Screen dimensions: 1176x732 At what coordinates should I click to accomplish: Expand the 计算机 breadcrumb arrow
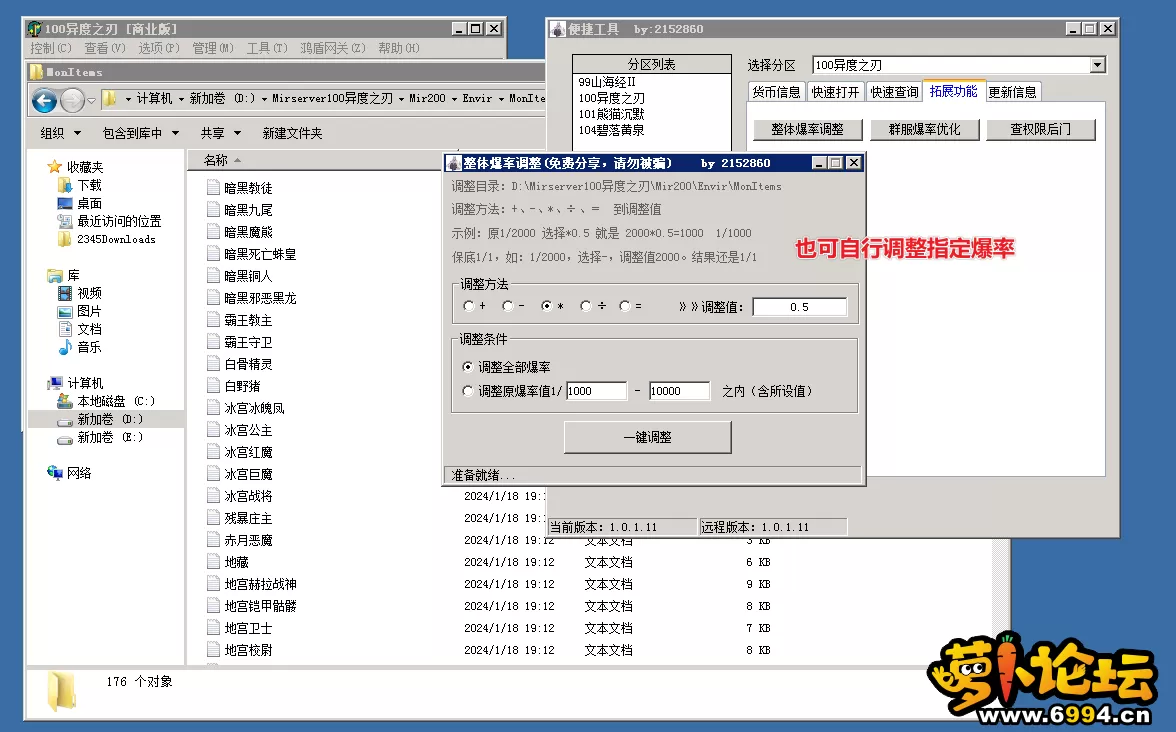point(181,99)
